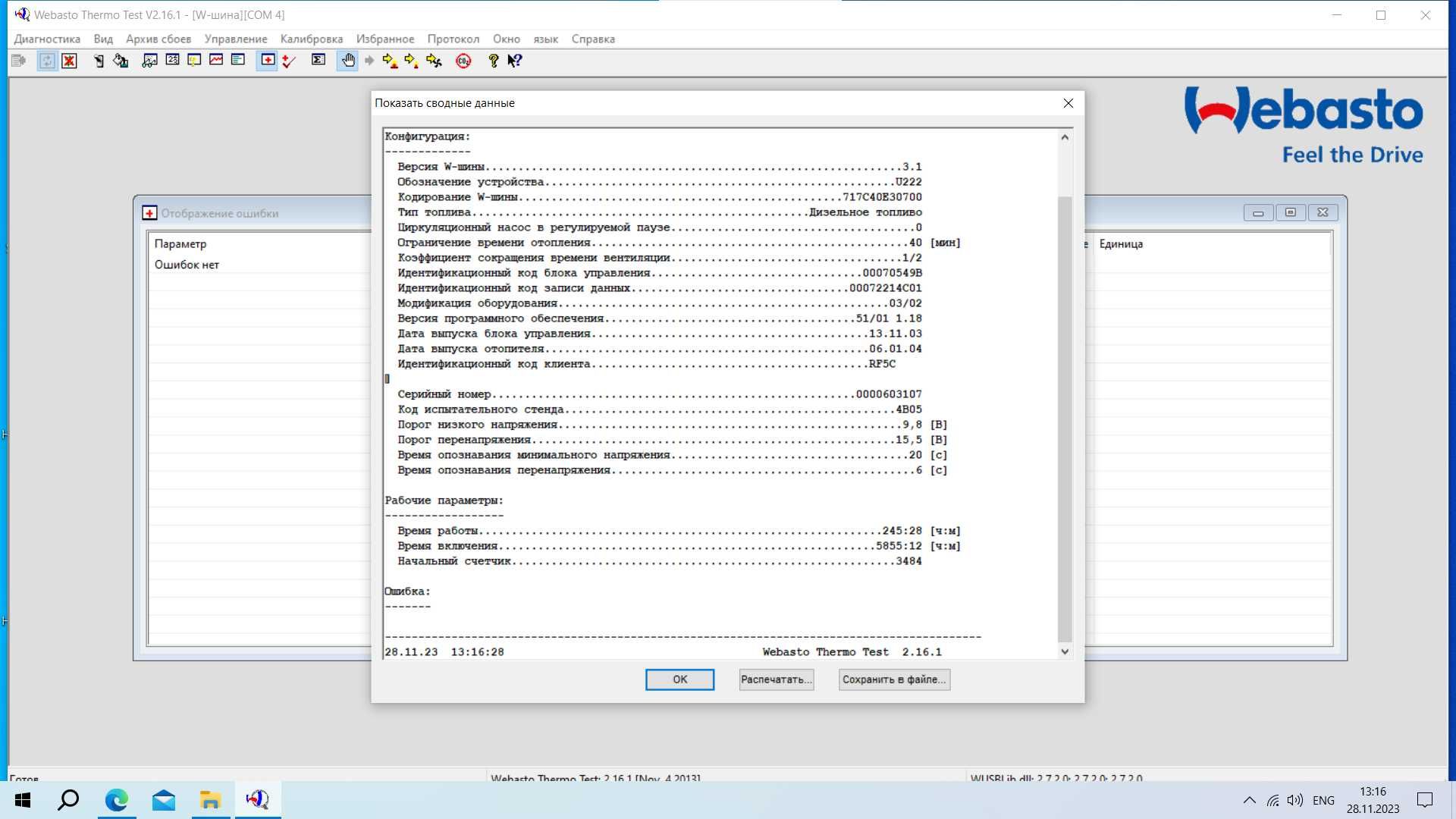Open File Explorer from taskbar
The height and width of the screenshot is (819, 1456).
tap(211, 800)
